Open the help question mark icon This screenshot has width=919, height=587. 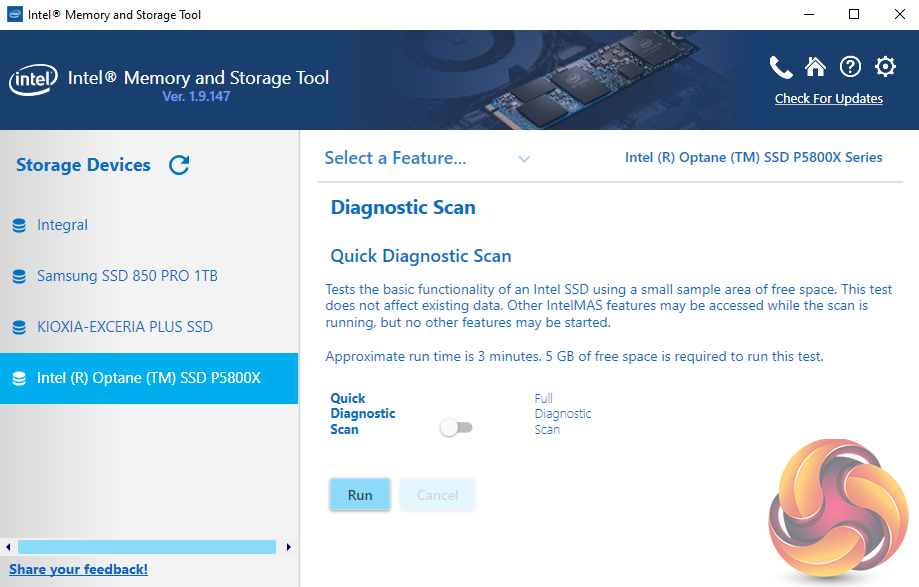click(850, 67)
